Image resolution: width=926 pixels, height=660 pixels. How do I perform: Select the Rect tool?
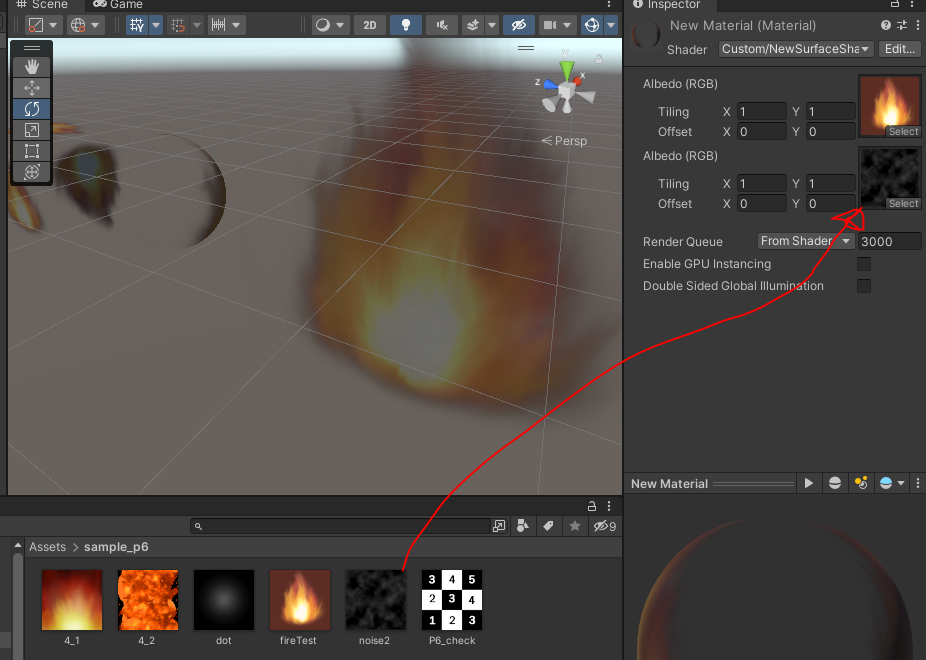tap(32, 151)
